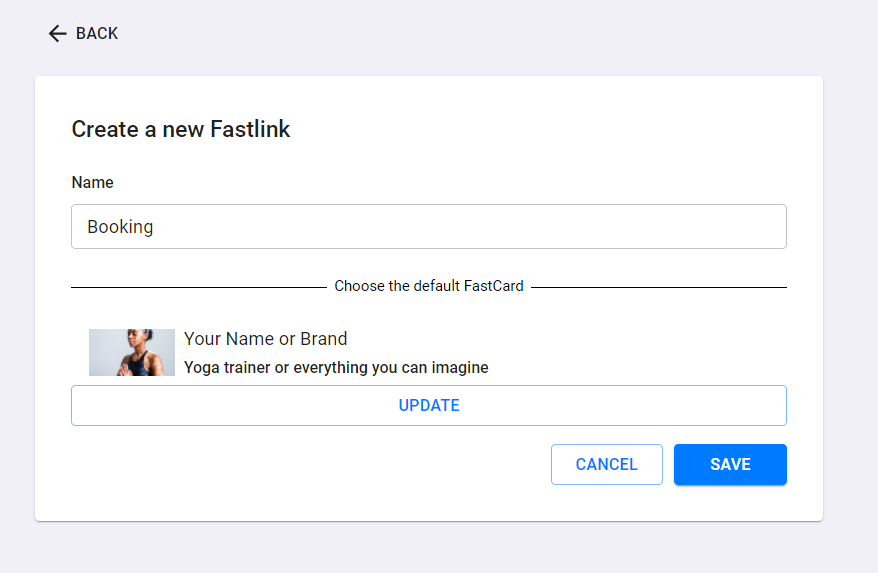
Task: Click the "Yoga trainer or everything" subtitle
Action: point(336,367)
